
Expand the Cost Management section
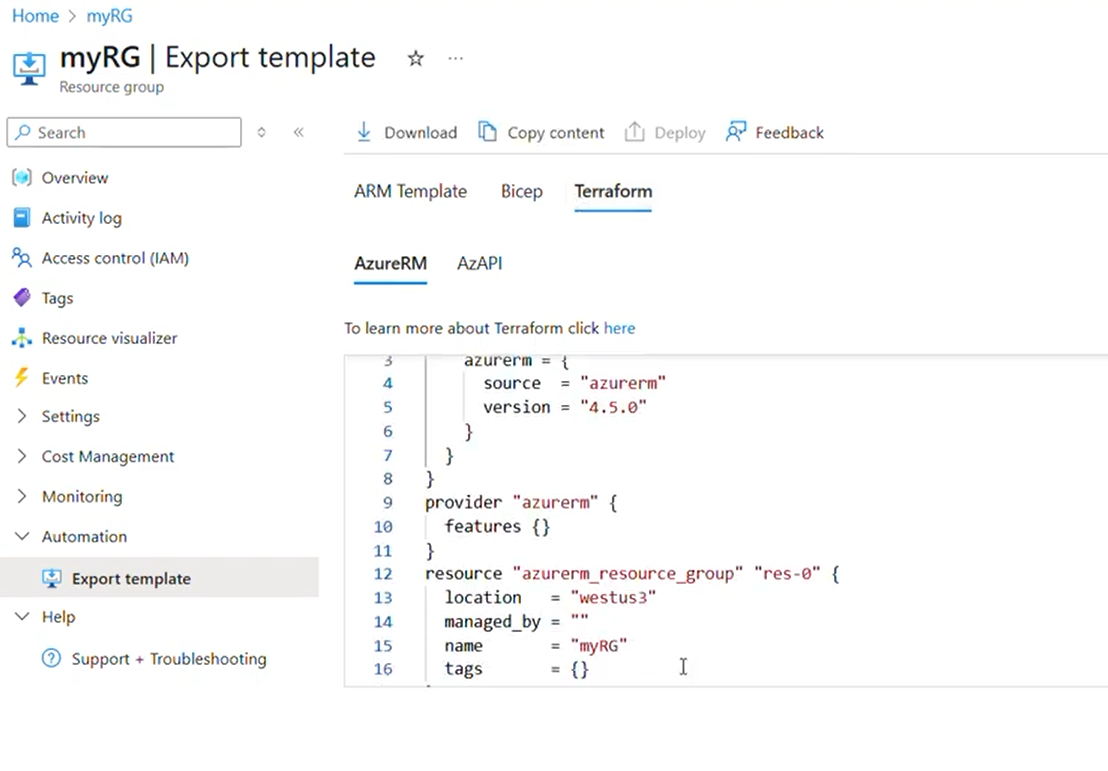point(22,456)
